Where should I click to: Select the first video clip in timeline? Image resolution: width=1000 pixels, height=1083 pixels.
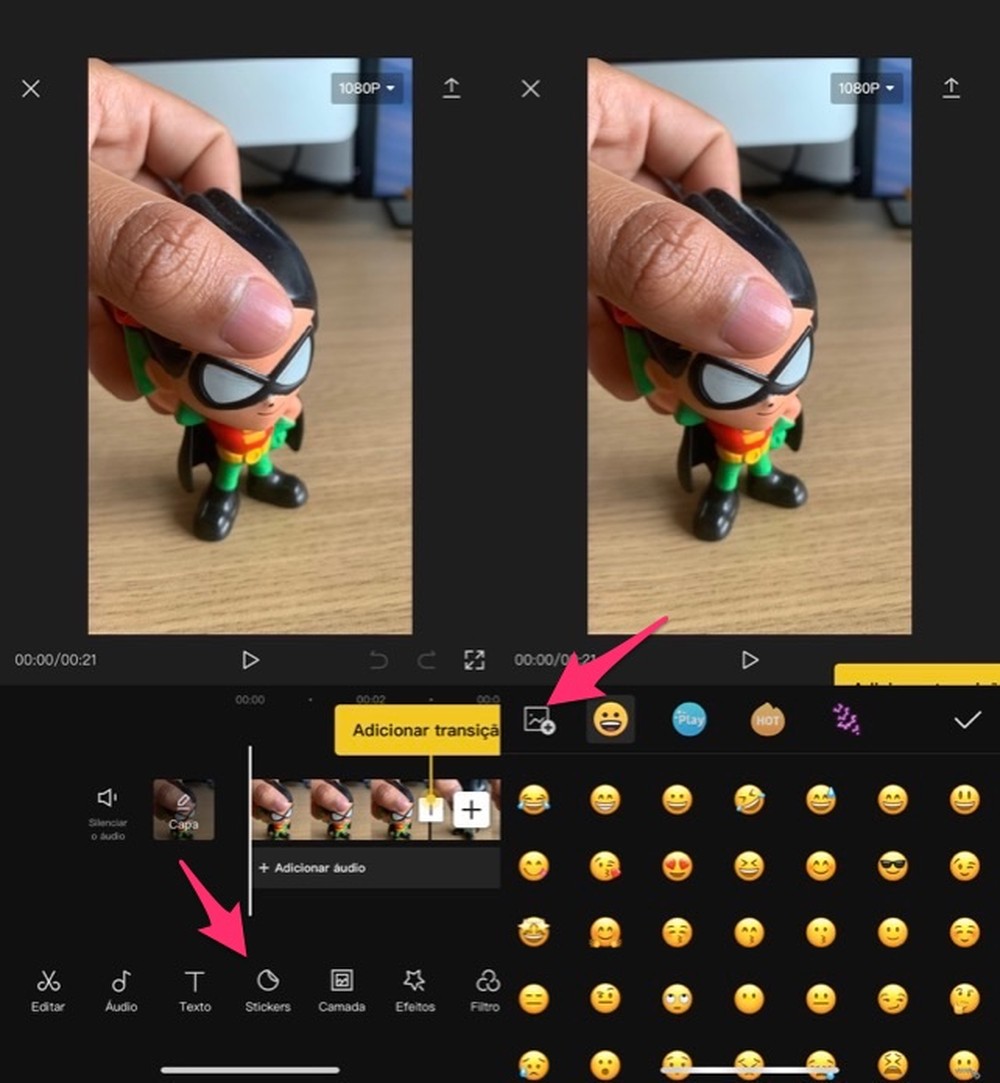[340, 809]
